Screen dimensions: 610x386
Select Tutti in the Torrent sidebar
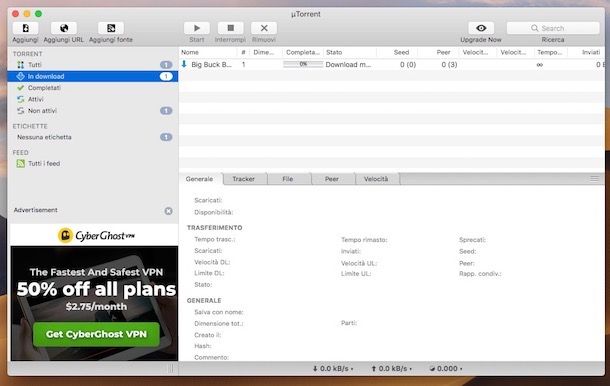93,65
